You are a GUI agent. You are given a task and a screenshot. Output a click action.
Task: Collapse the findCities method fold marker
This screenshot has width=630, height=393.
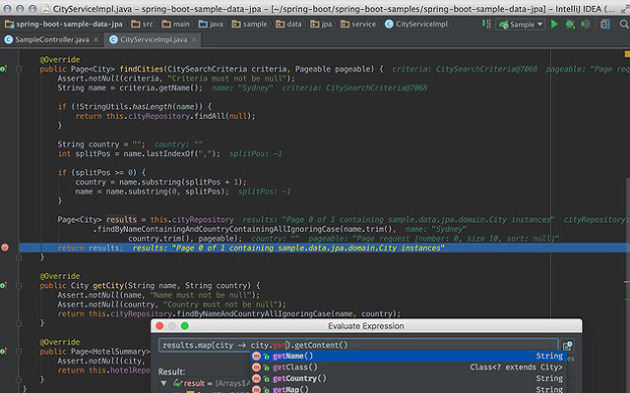coord(19,69)
